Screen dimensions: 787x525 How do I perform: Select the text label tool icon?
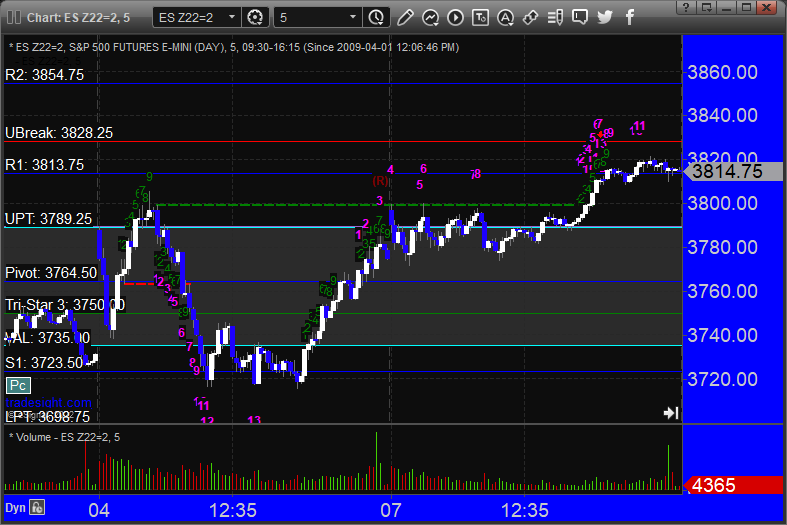tap(480, 18)
